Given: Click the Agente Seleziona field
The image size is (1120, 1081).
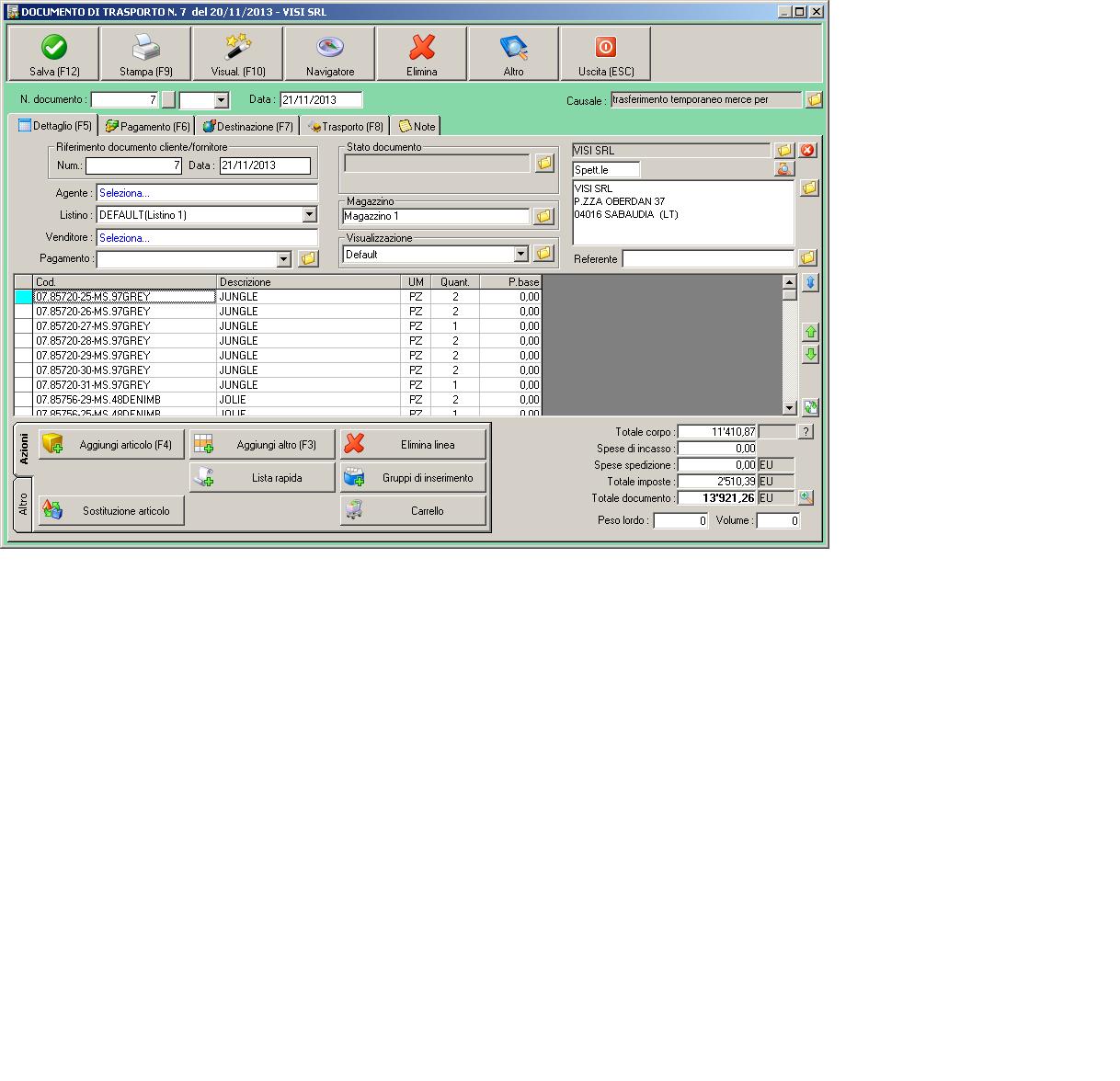Looking at the screenshot, I should (207, 193).
